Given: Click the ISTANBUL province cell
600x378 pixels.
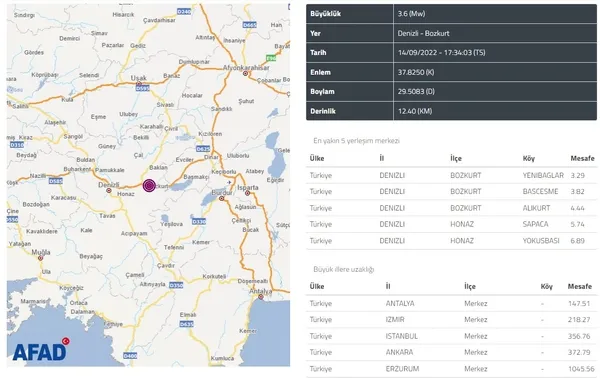Looking at the screenshot, I should 401,336.
